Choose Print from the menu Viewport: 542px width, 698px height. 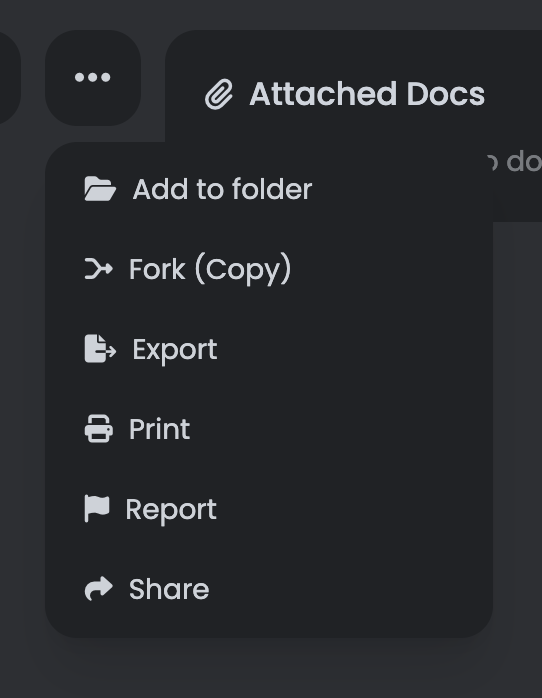click(269, 429)
